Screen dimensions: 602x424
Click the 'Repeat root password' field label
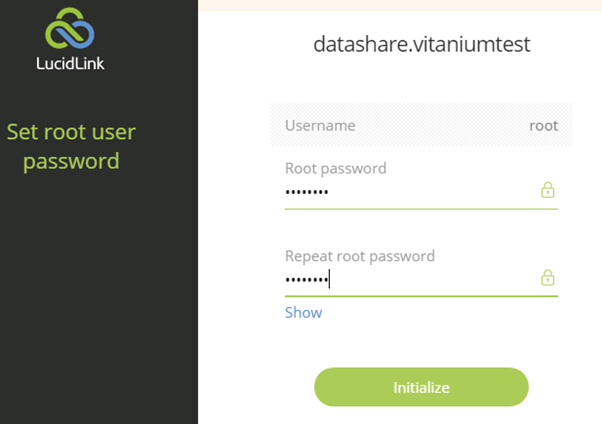coord(360,256)
